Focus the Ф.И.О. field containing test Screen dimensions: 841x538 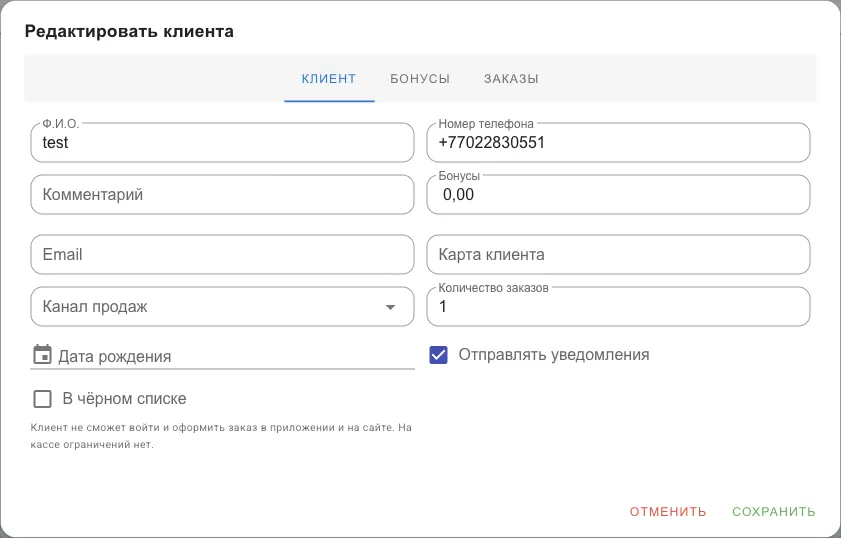(222, 143)
